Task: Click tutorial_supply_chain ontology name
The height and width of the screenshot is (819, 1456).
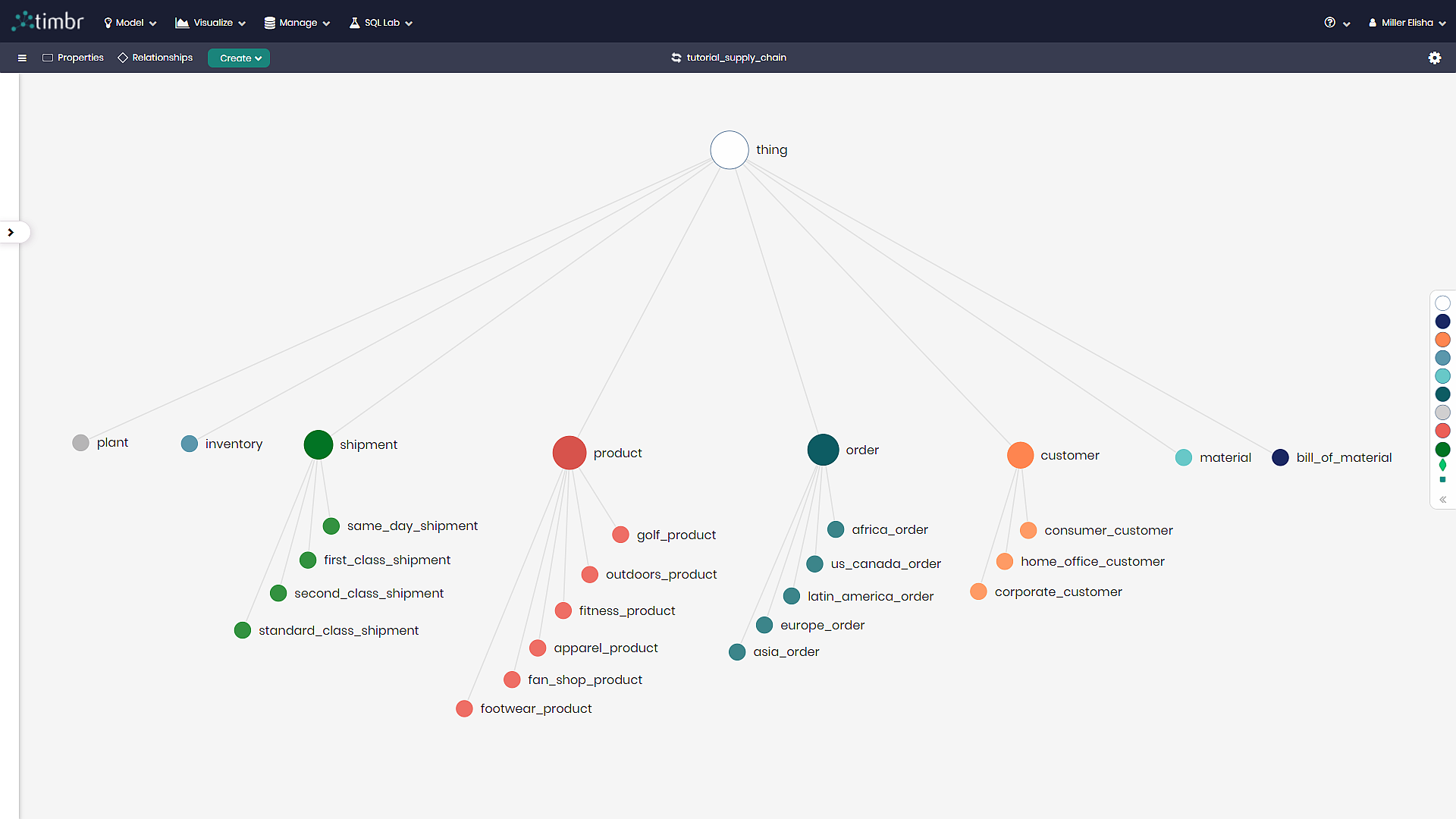Action: tap(736, 58)
